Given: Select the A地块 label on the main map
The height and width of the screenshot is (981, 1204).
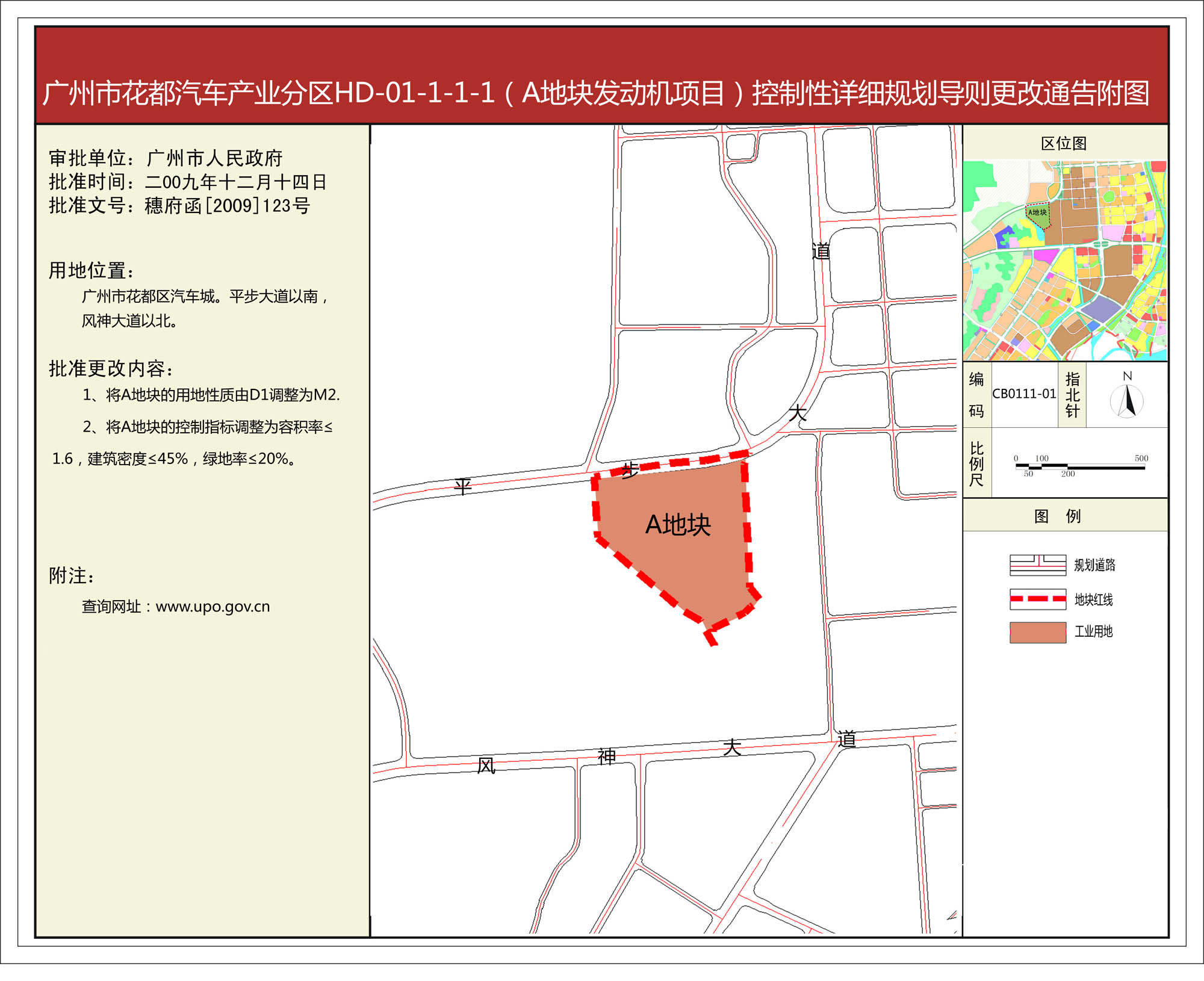Looking at the screenshot, I should pyautogui.click(x=678, y=525).
